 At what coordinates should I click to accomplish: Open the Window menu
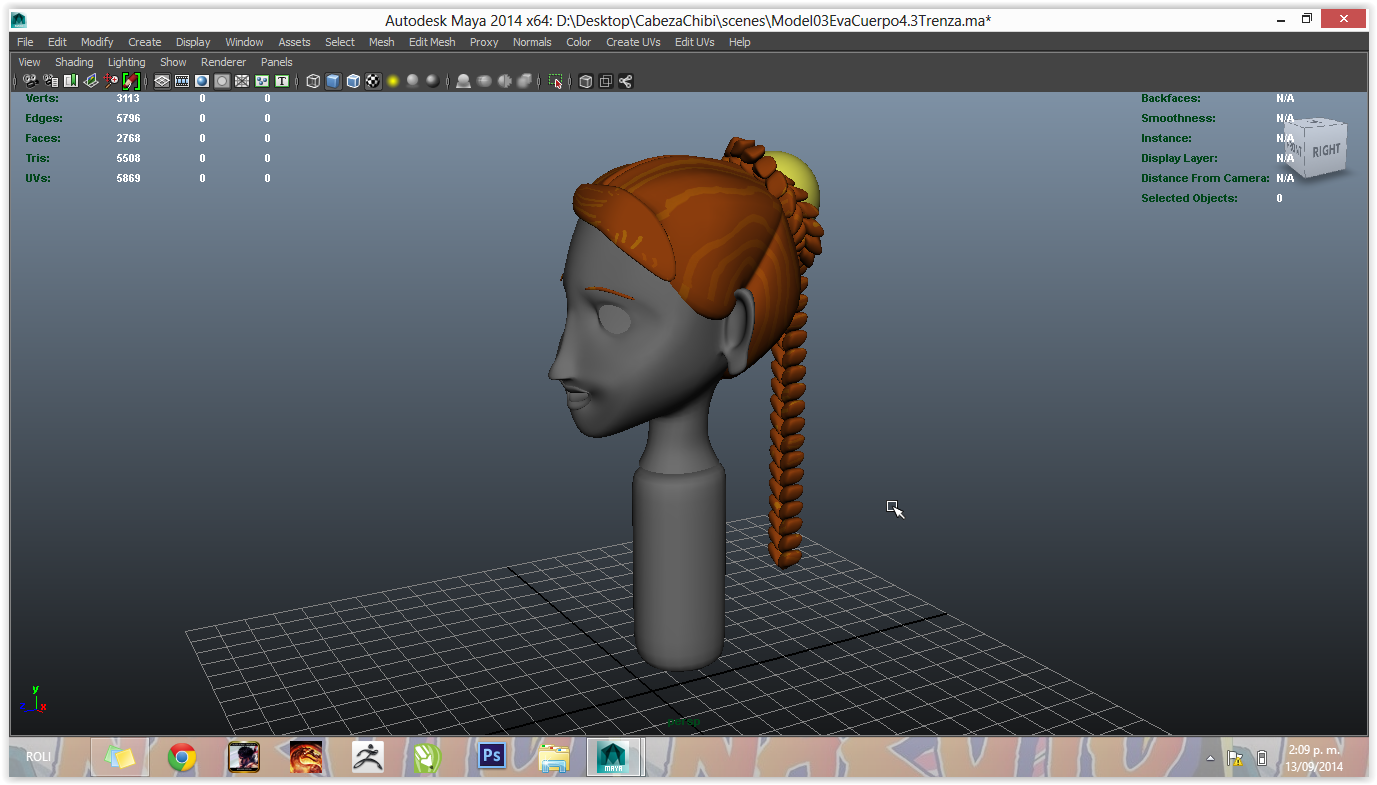244,42
